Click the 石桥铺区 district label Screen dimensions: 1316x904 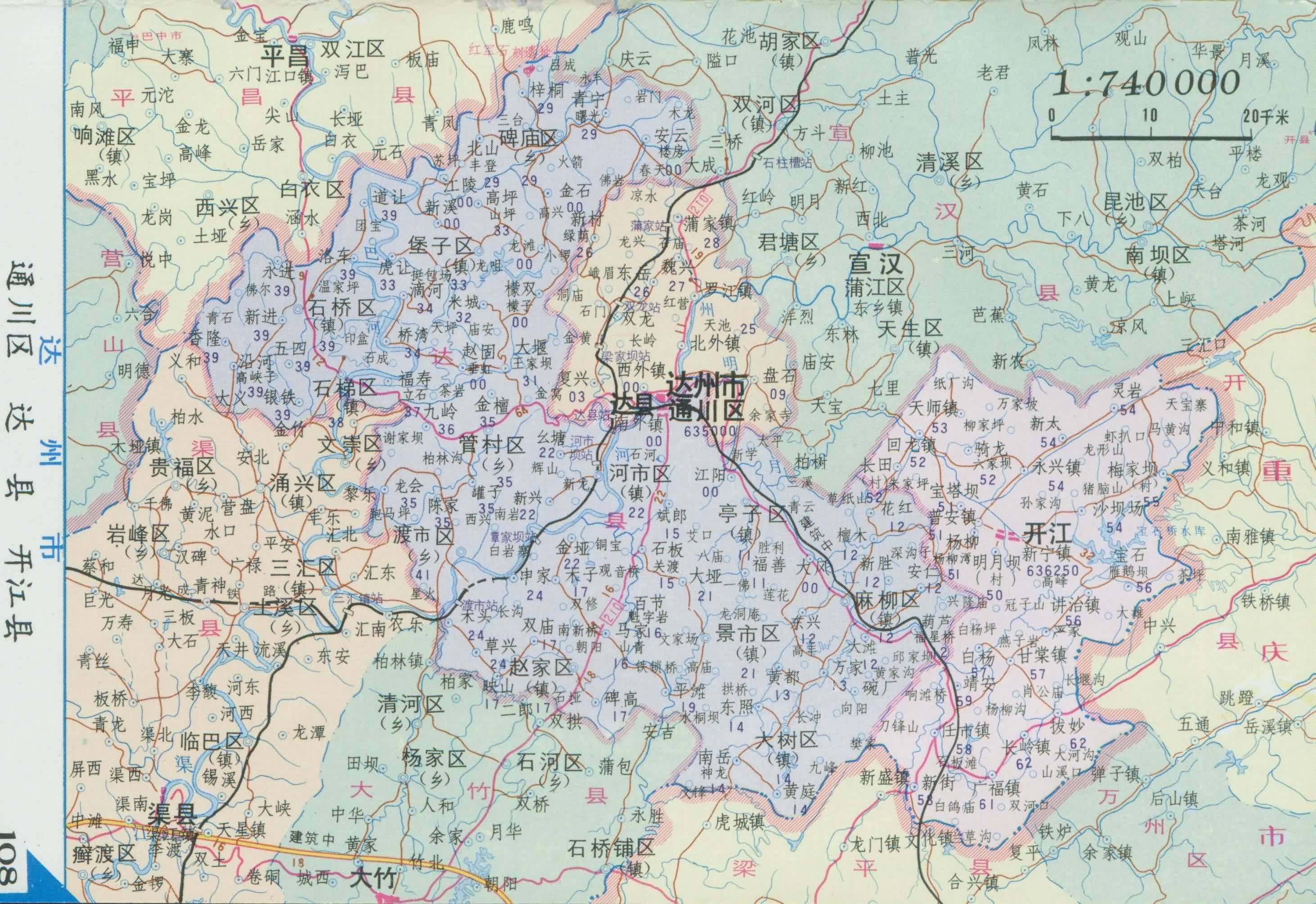pos(611,847)
